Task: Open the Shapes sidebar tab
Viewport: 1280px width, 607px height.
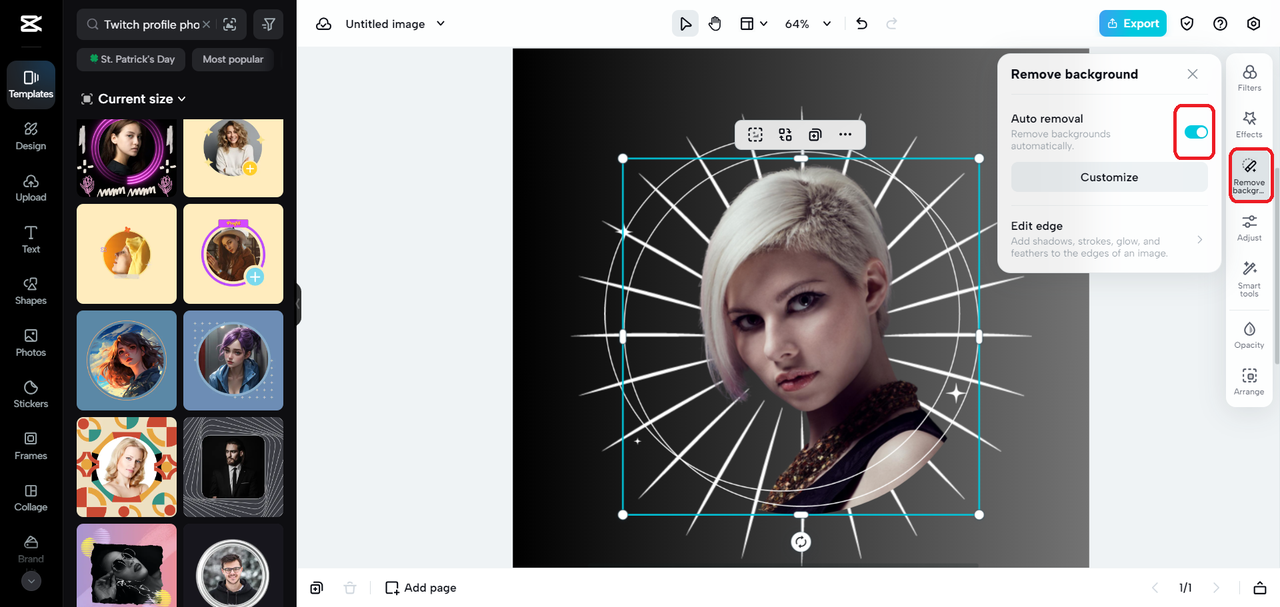Action: tap(31, 291)
